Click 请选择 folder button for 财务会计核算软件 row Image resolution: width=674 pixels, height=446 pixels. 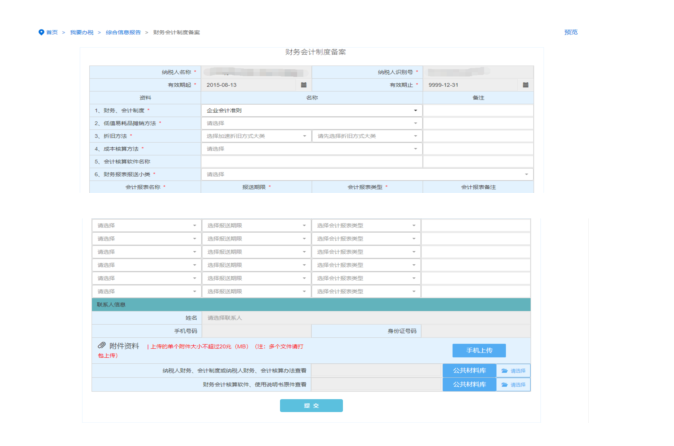point(514,383)
